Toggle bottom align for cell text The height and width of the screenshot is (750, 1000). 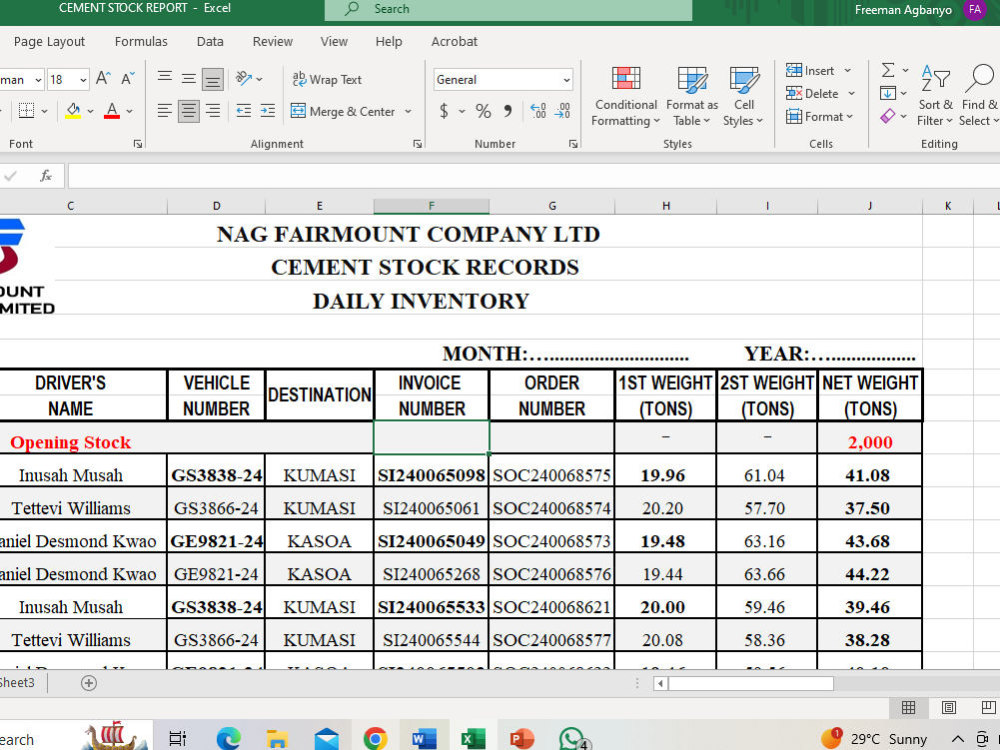[212, 79]
